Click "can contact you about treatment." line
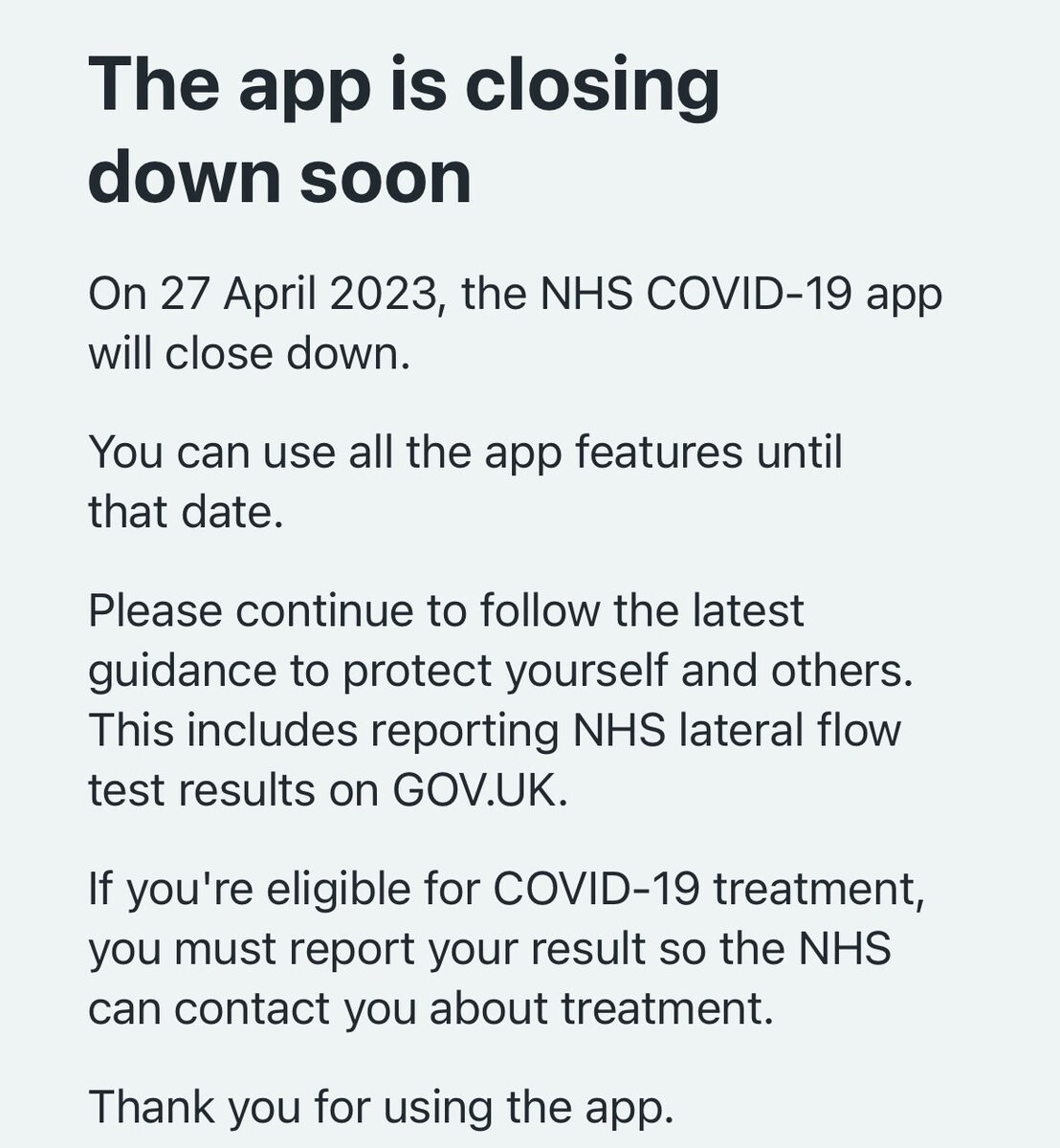The height and width of the screenshot is (1148, 1060). click(431, 1009)
